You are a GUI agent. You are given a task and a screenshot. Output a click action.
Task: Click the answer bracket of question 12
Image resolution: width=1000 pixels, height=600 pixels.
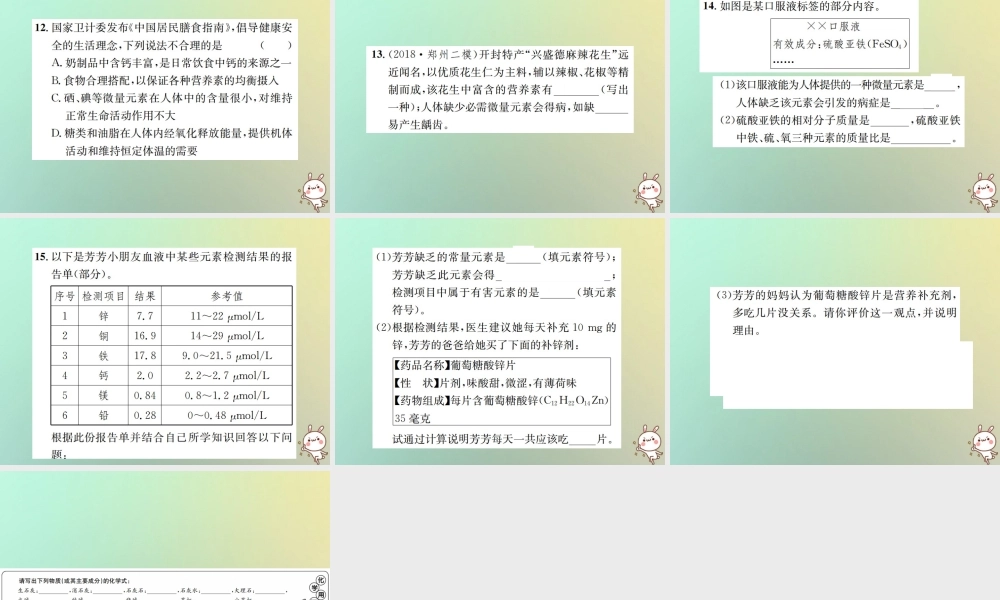click(276, 45)
